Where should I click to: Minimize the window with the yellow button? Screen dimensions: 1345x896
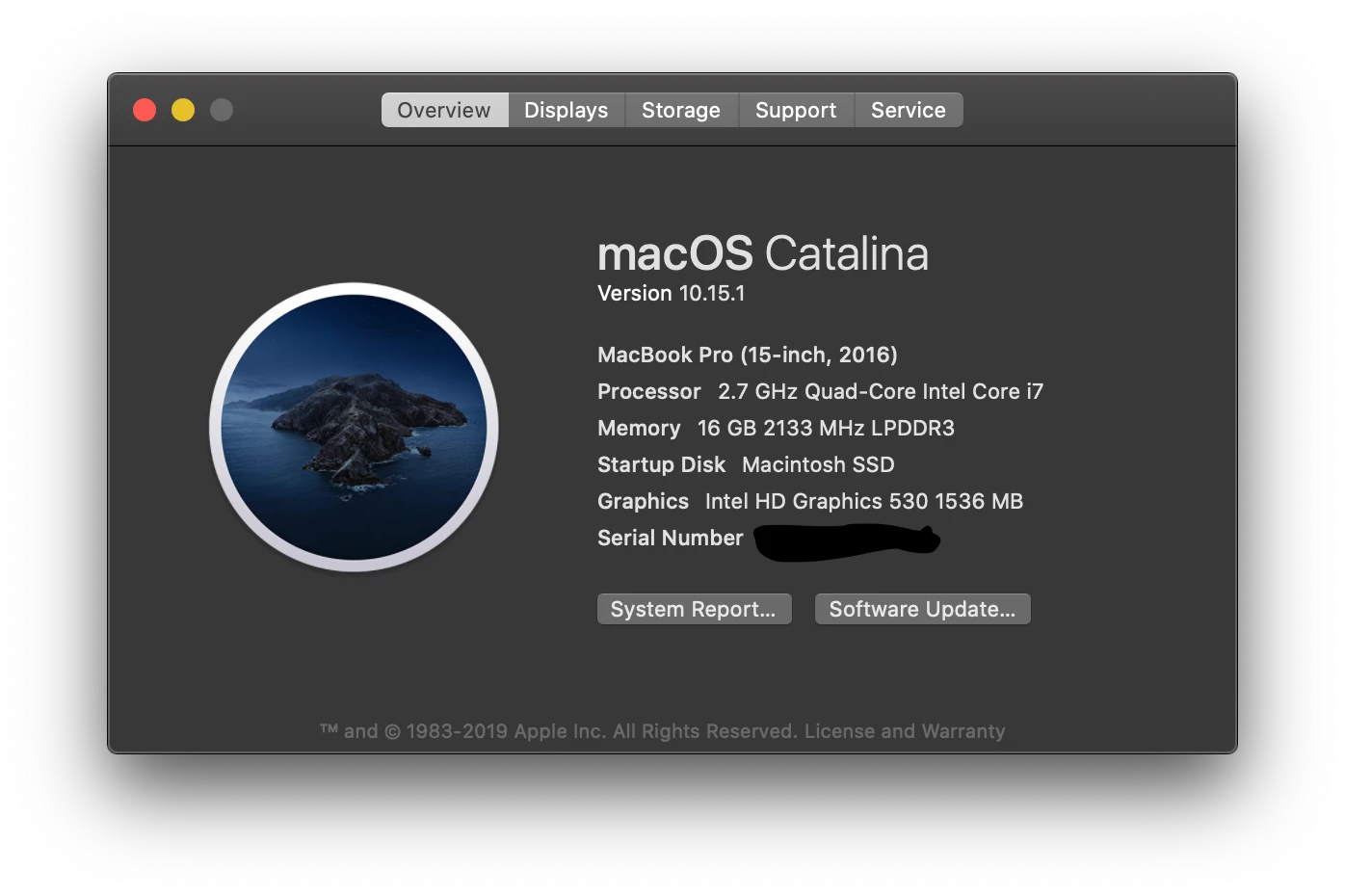(183, 110)
